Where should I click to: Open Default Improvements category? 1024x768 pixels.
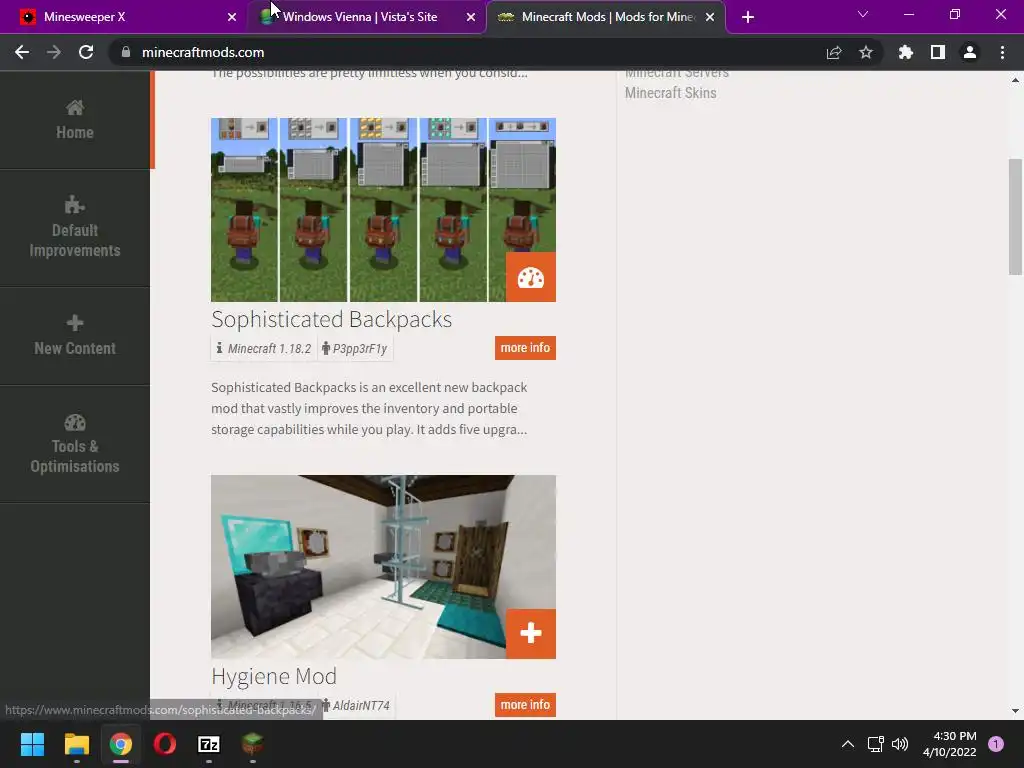[x=74, y=228]
